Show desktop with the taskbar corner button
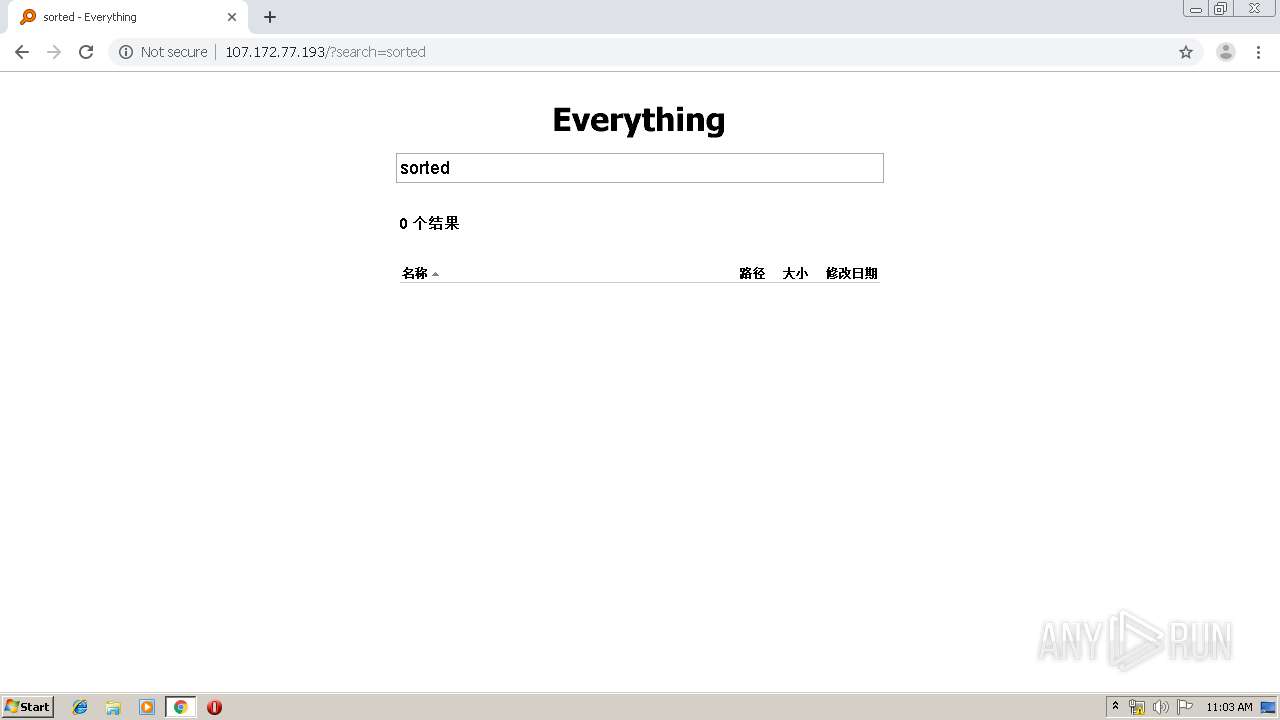Viewport: 1280px width, 720px height. pyautogui.click(x=1269, y=707)
